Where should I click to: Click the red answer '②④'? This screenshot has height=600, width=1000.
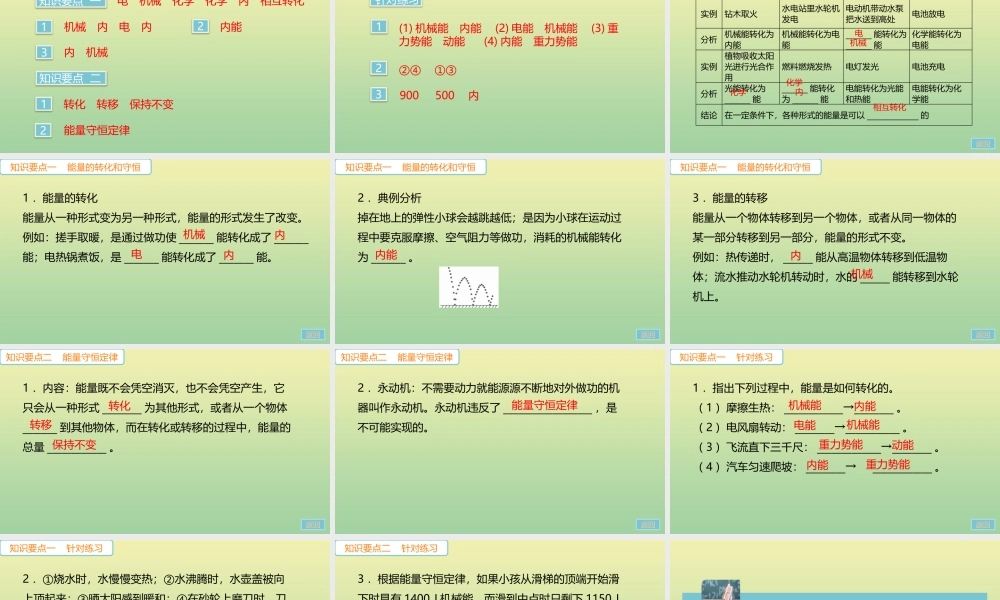click(x=410, y=70)
